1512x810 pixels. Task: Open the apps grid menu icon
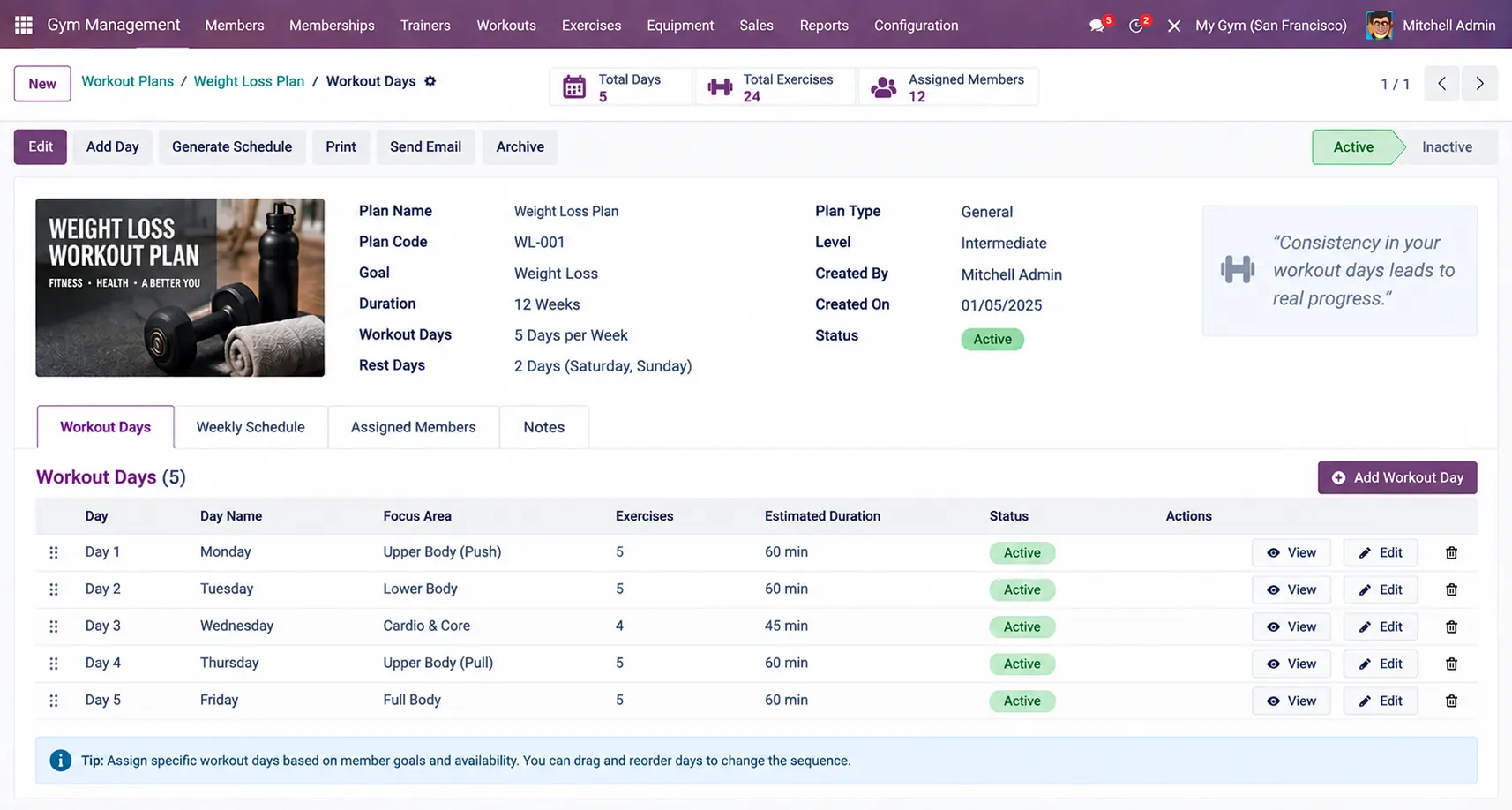coord(24,25)
